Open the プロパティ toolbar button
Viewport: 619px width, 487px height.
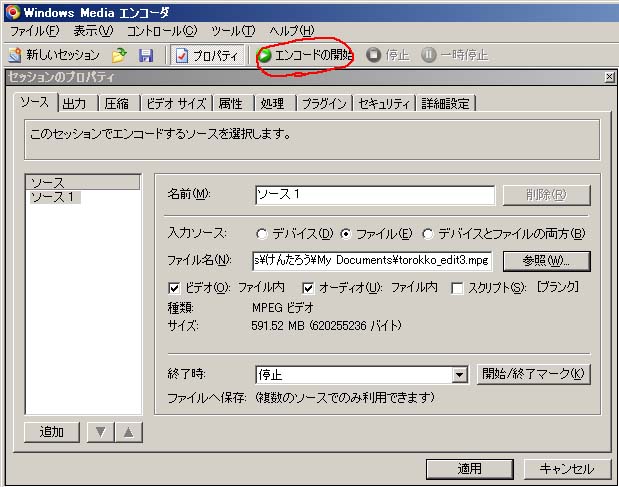click(x=207, y=55)
